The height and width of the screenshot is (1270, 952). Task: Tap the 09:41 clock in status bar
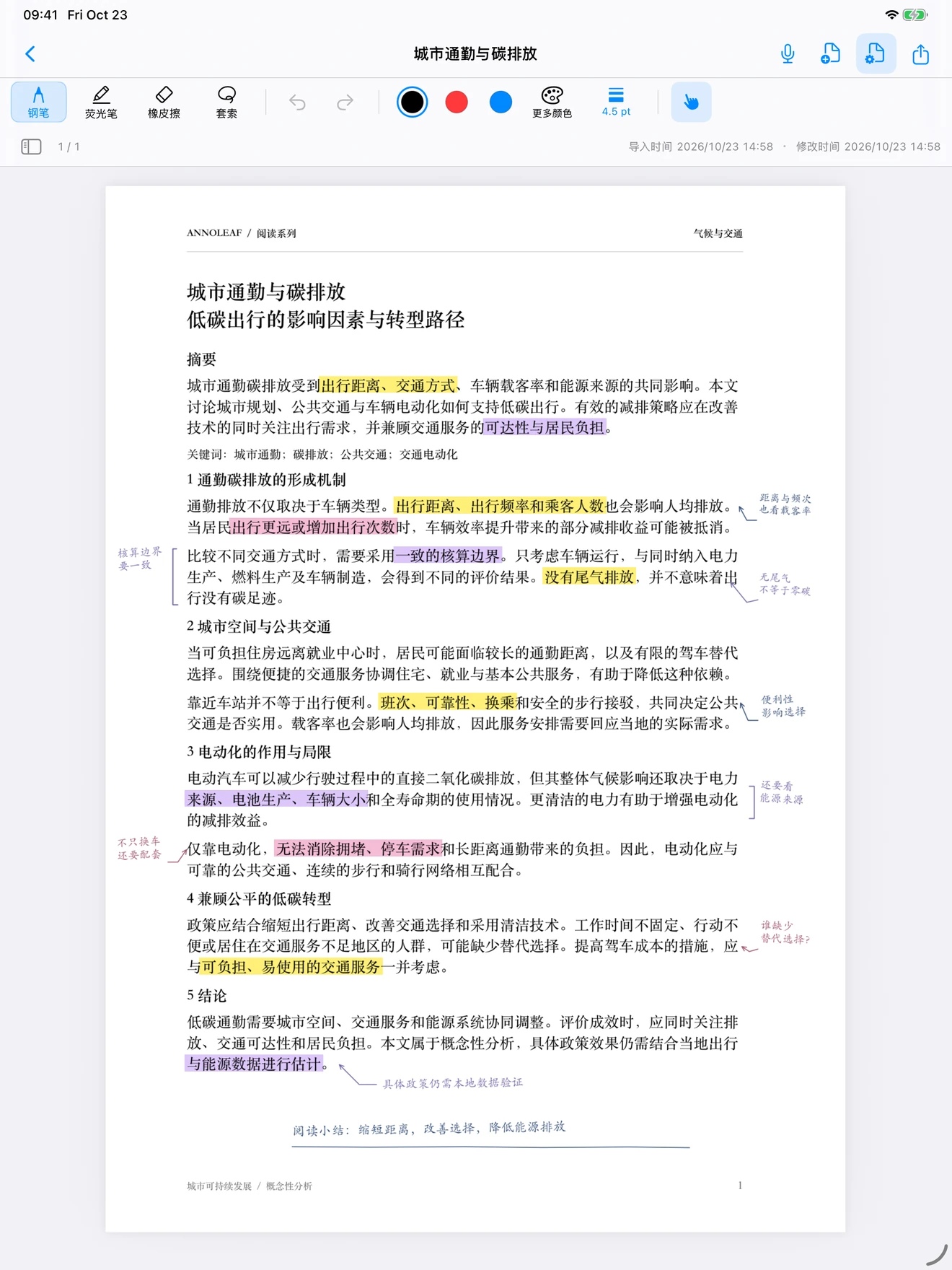(40, 14)
